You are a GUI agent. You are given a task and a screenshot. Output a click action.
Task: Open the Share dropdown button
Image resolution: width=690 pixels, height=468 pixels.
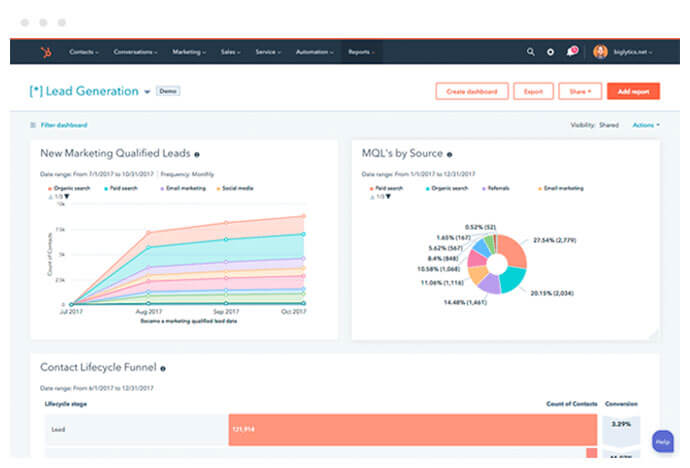coord(579,92)
